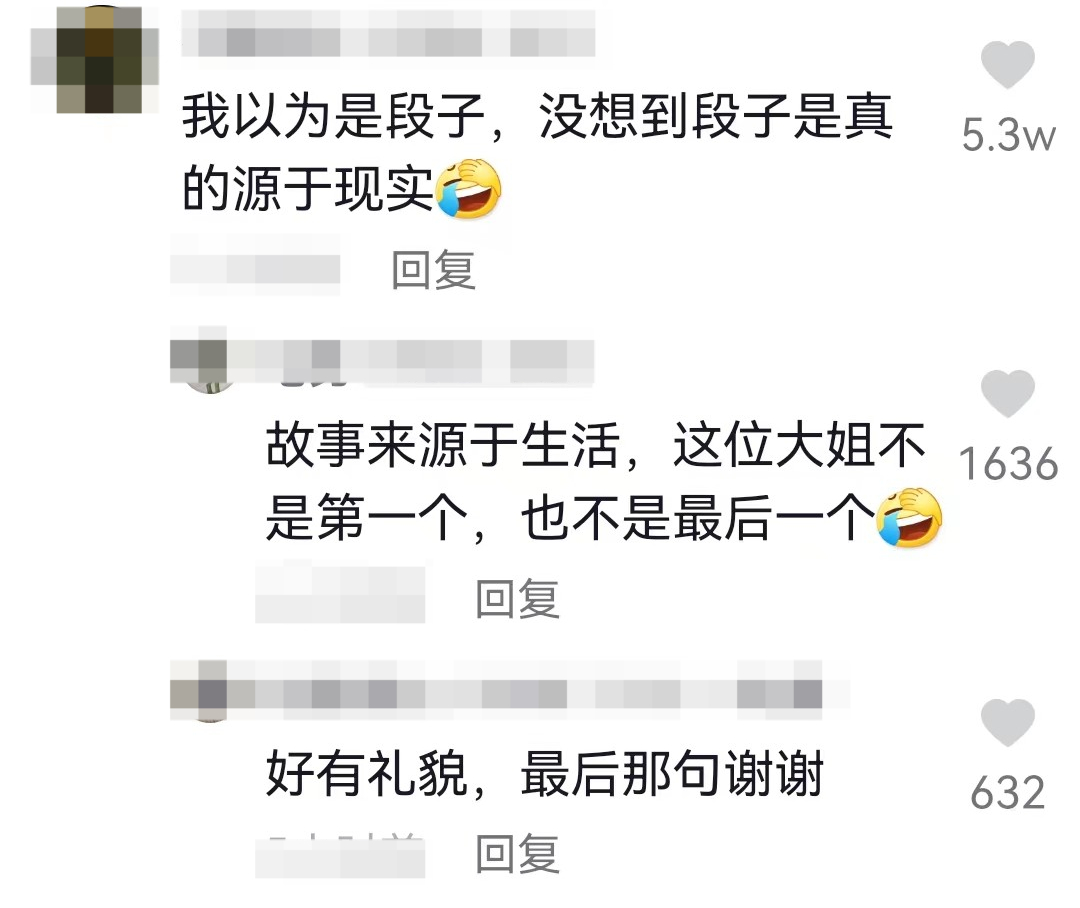Open the pixelated avatar of the top commenter
This screenshot has width=1080, height=908.
[x=94, y=59]
